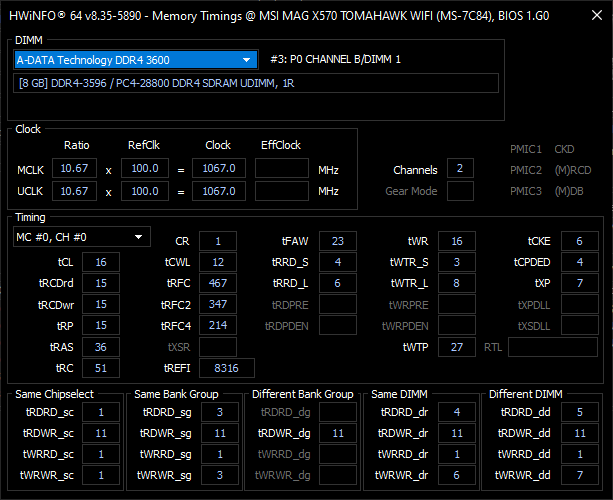Click the tCL value 16
613x500 pixels.
101,262
